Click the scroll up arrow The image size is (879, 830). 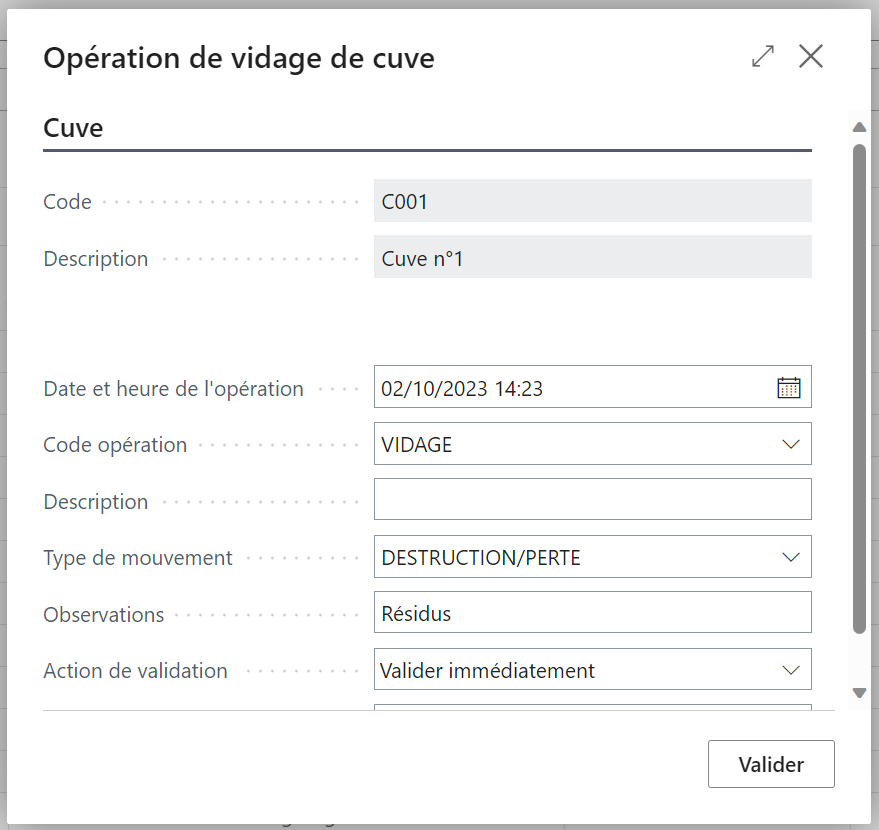[859, 127]
